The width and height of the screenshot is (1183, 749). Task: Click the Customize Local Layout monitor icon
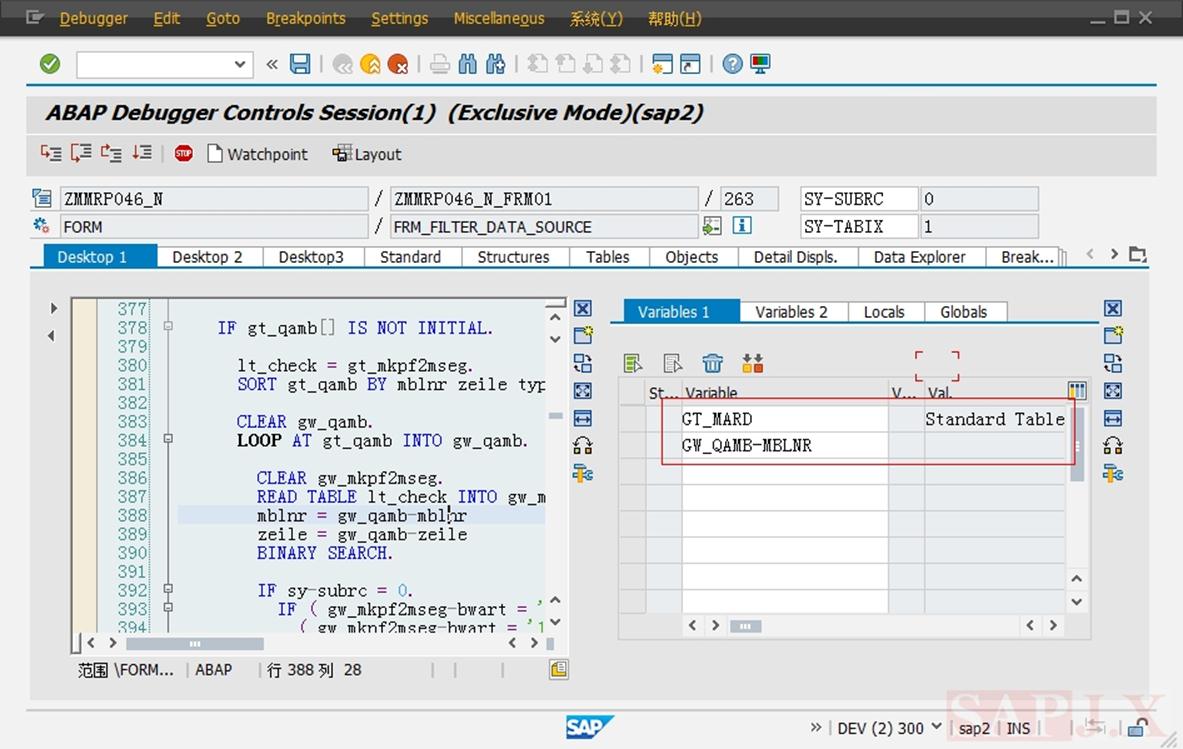click(x=760, y=64)
